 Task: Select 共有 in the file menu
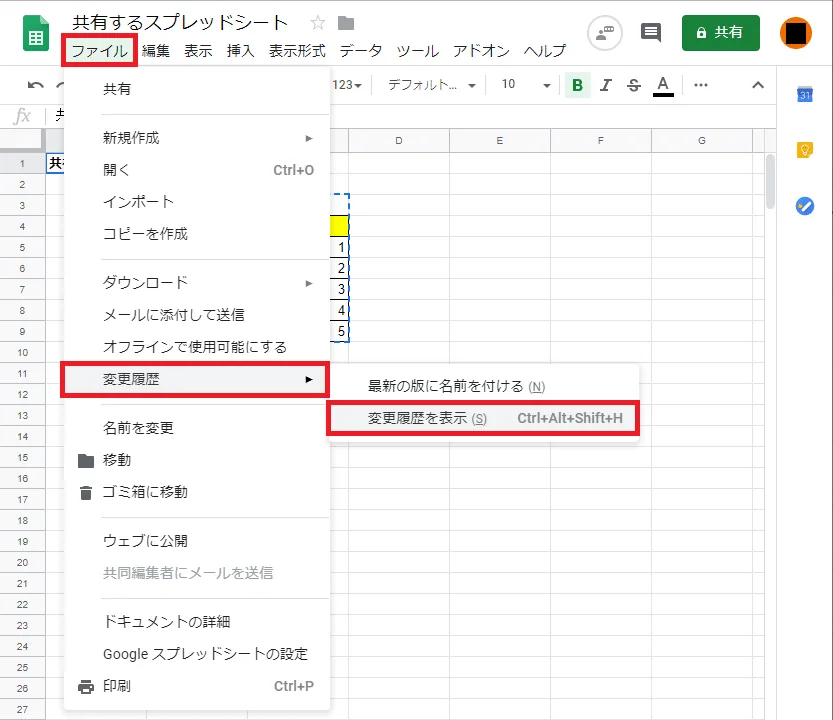coord(197,89)
